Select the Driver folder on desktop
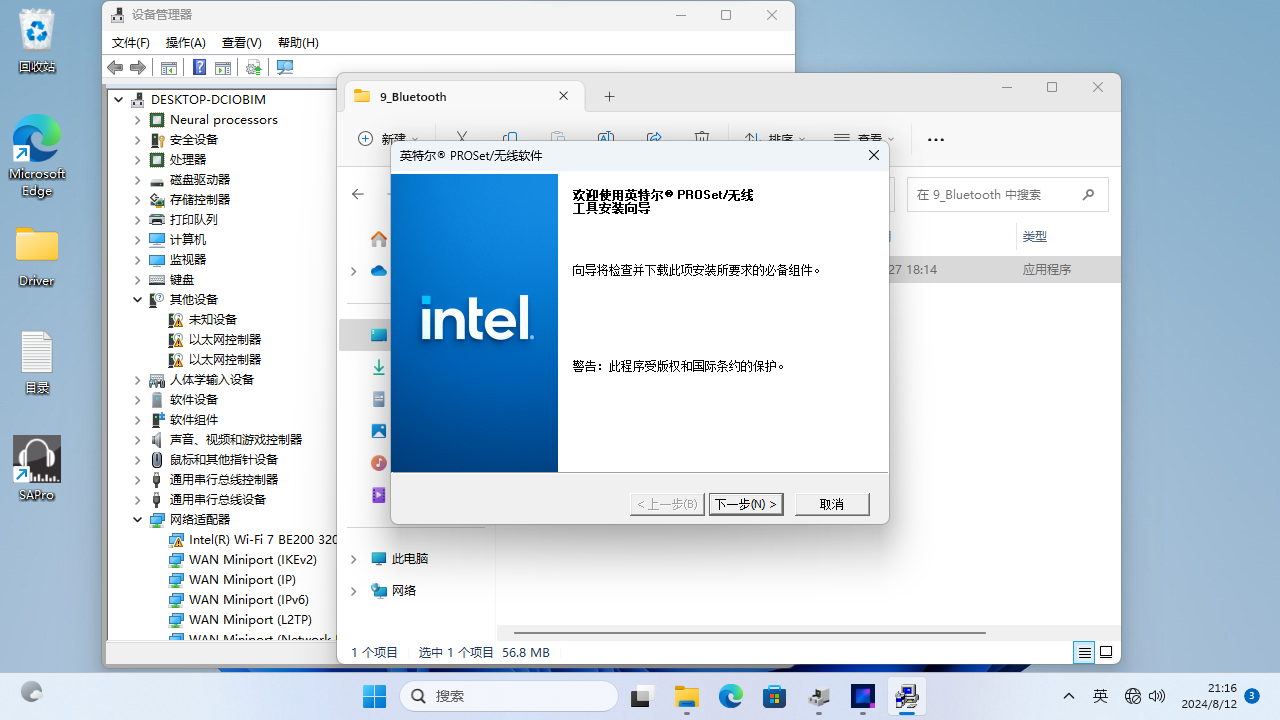Viewport: 1280px width, 720px height. pyautogui.click(x=37, y=256)
